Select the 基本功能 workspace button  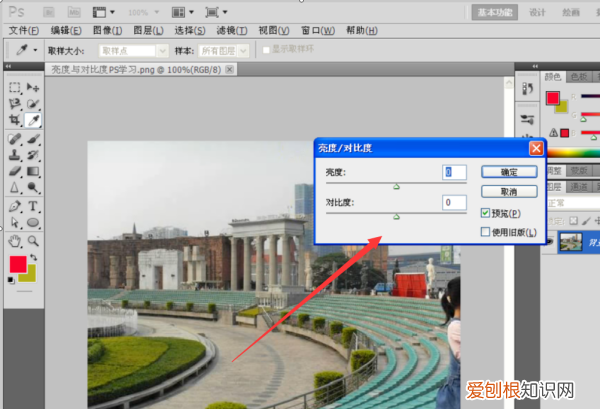point(494,13)
